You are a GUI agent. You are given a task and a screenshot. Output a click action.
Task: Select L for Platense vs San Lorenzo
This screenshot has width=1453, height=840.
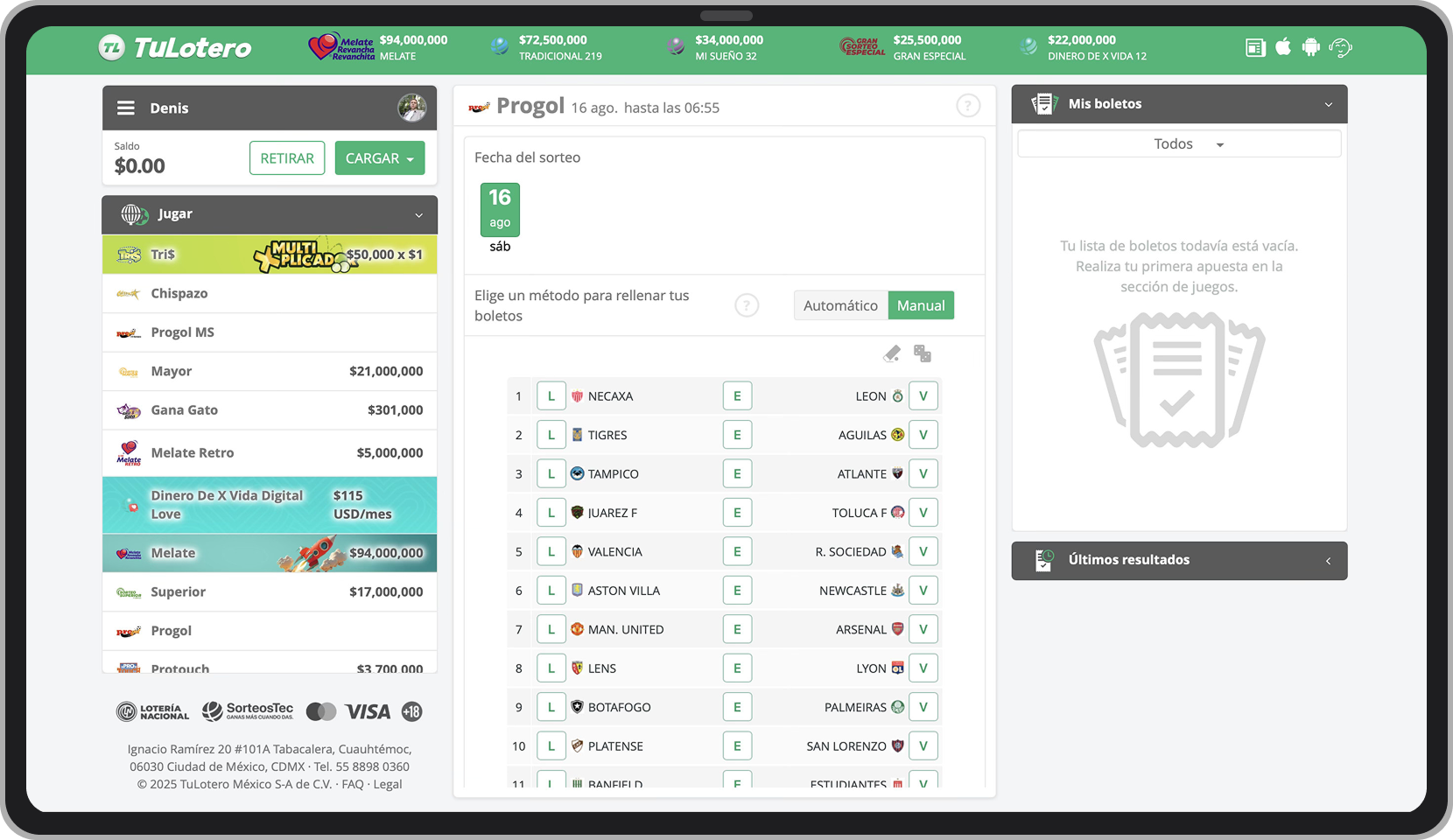551,746
